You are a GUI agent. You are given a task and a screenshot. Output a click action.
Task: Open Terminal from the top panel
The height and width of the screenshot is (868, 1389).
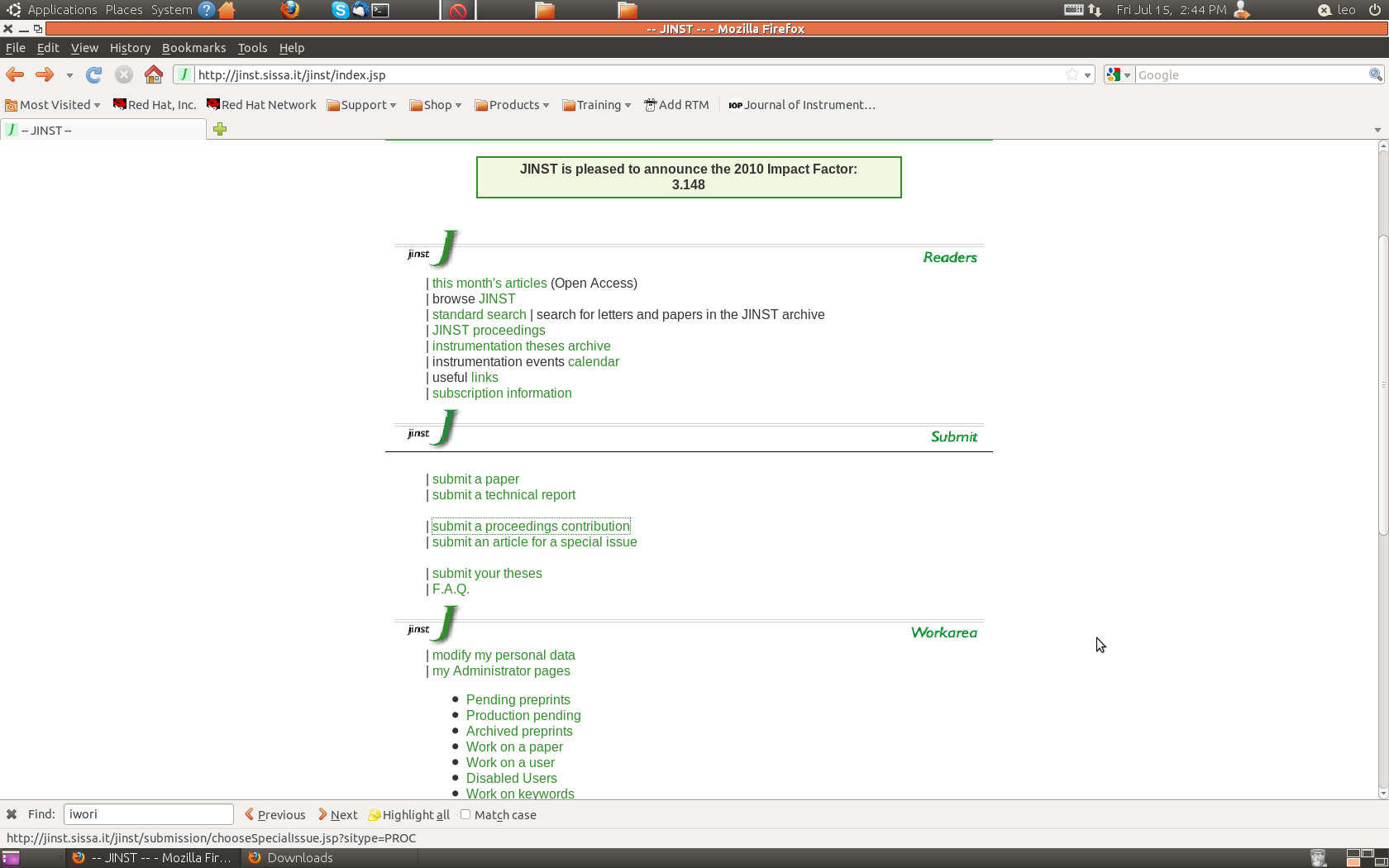pyautogui.click(x=380, y=10)
